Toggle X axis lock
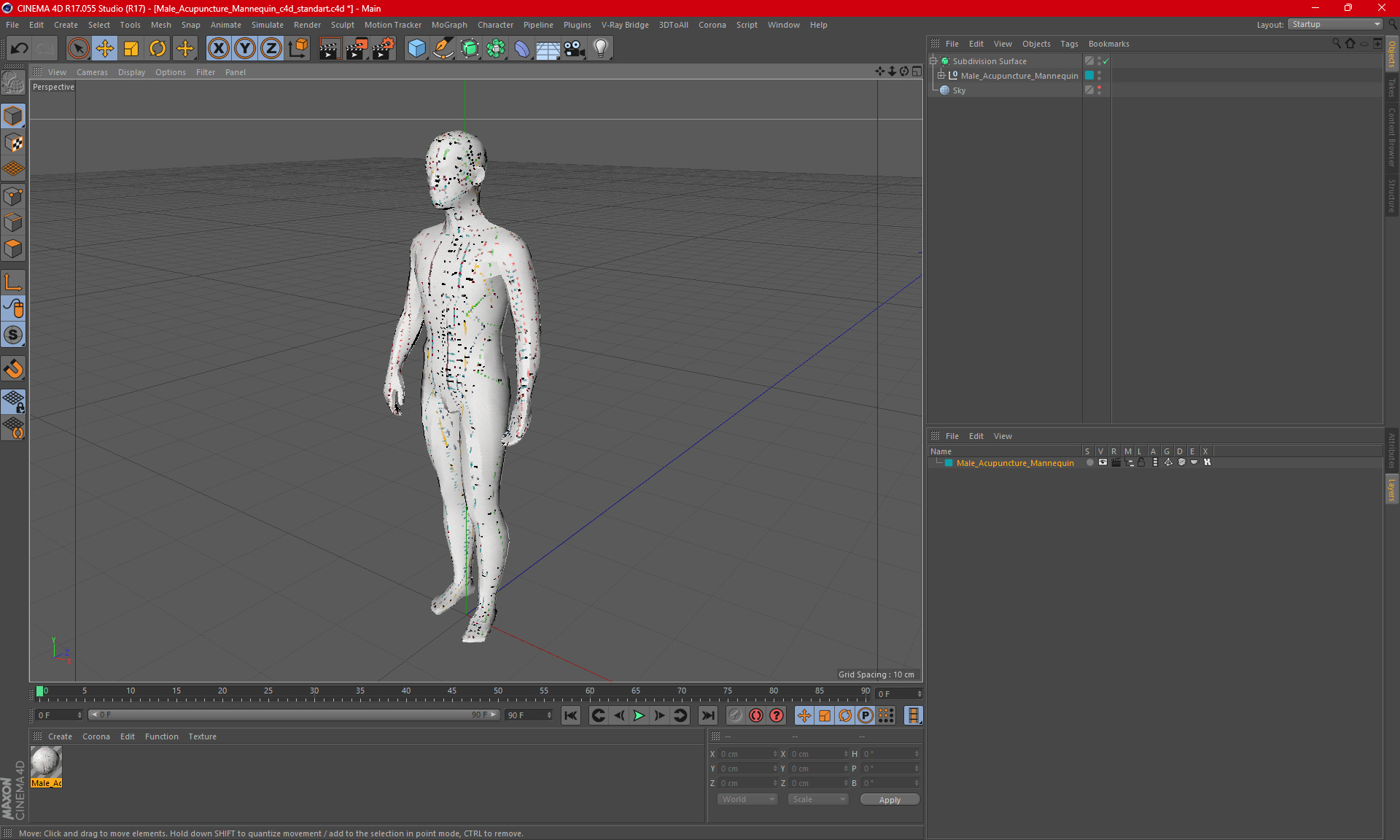Image resolution: width=1400 pixels, height=840 pixels. (218, 48)
